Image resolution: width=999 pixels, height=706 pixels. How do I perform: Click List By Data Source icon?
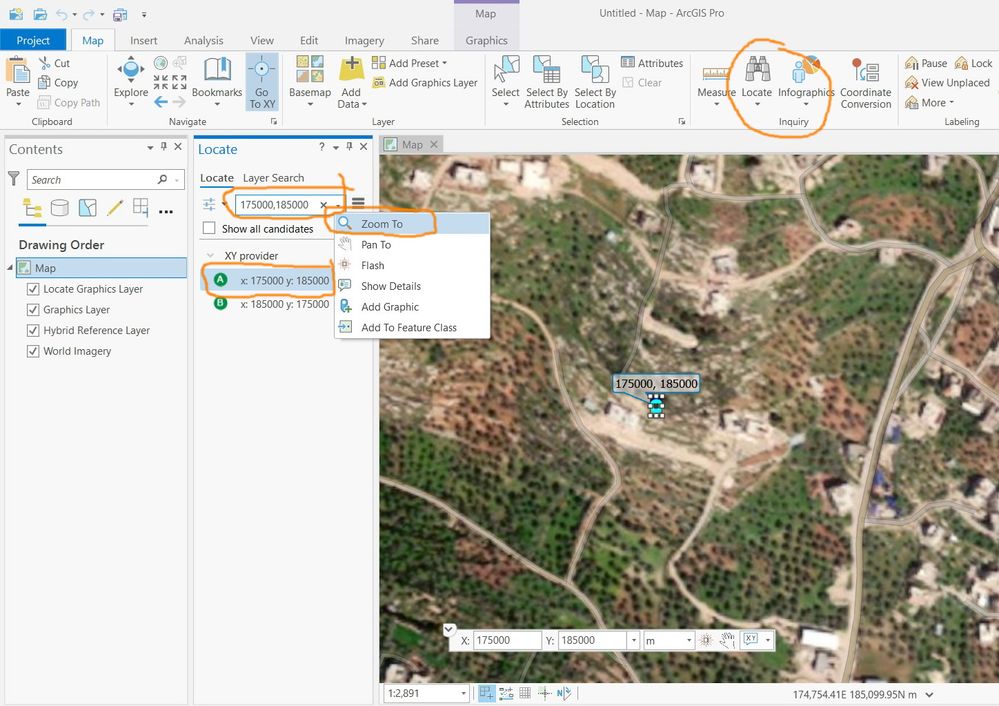pyautogui.click(x=59, y=208)
